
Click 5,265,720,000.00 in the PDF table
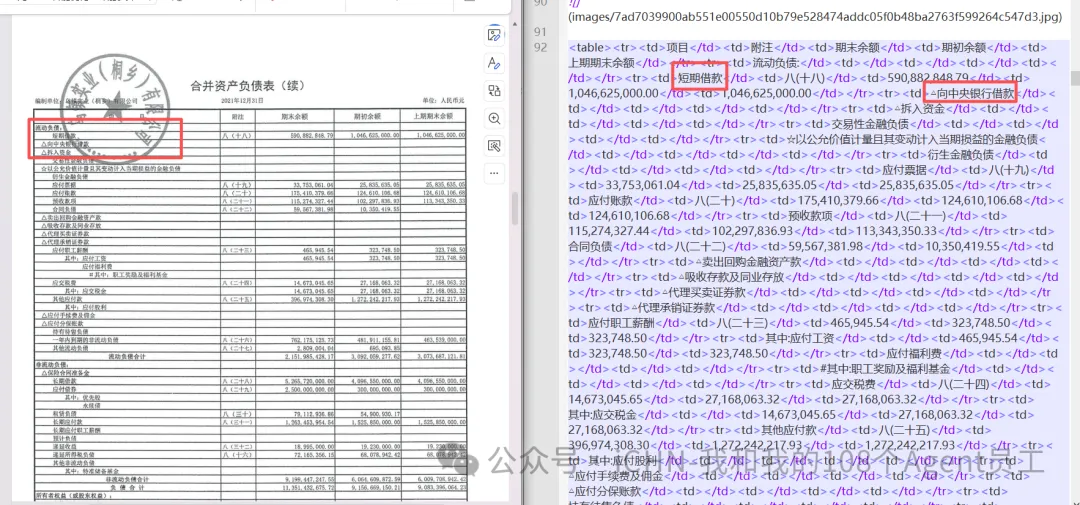coord(307,380)
